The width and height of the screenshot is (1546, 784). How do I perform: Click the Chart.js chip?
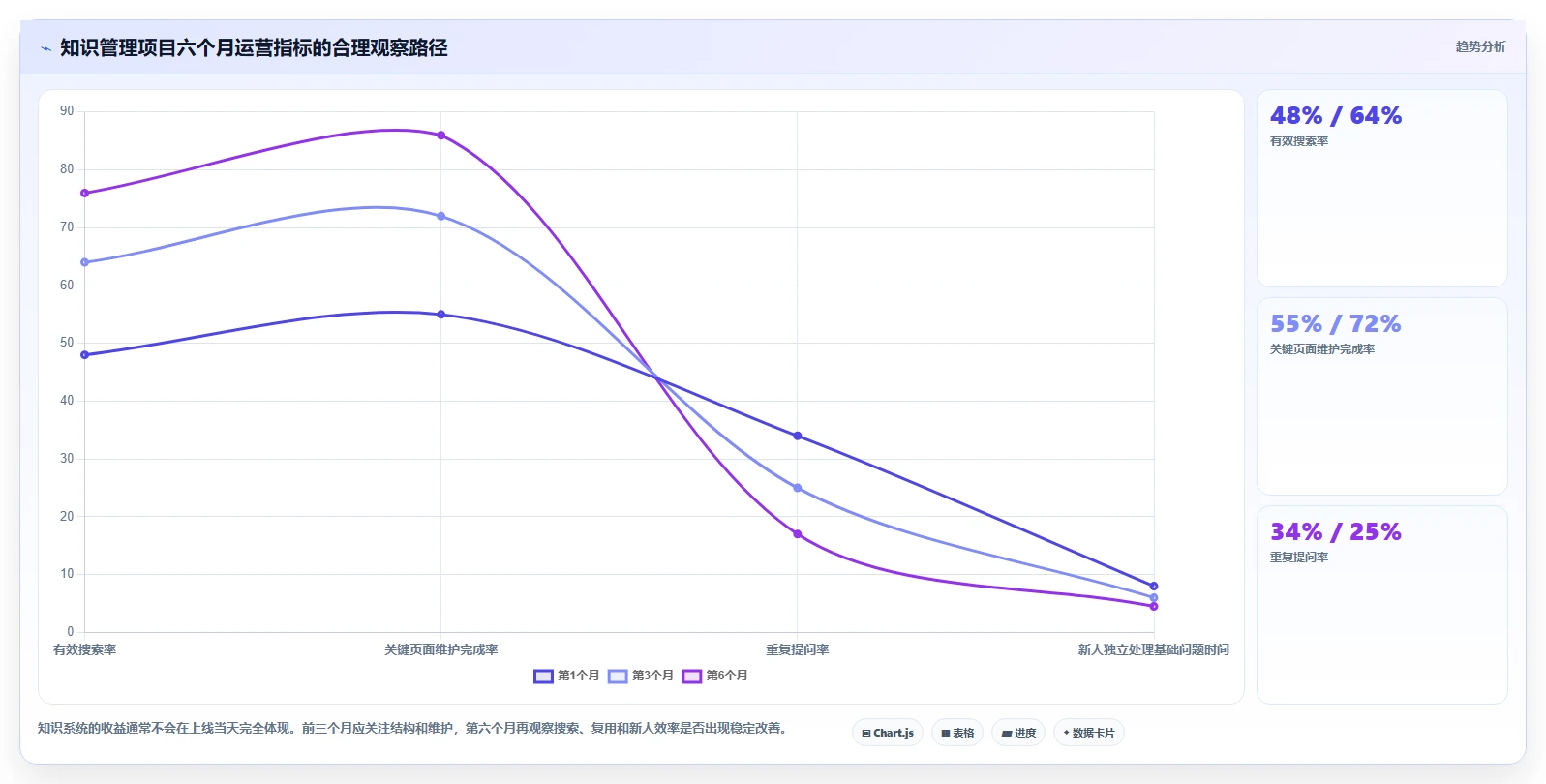coord(888,733)
